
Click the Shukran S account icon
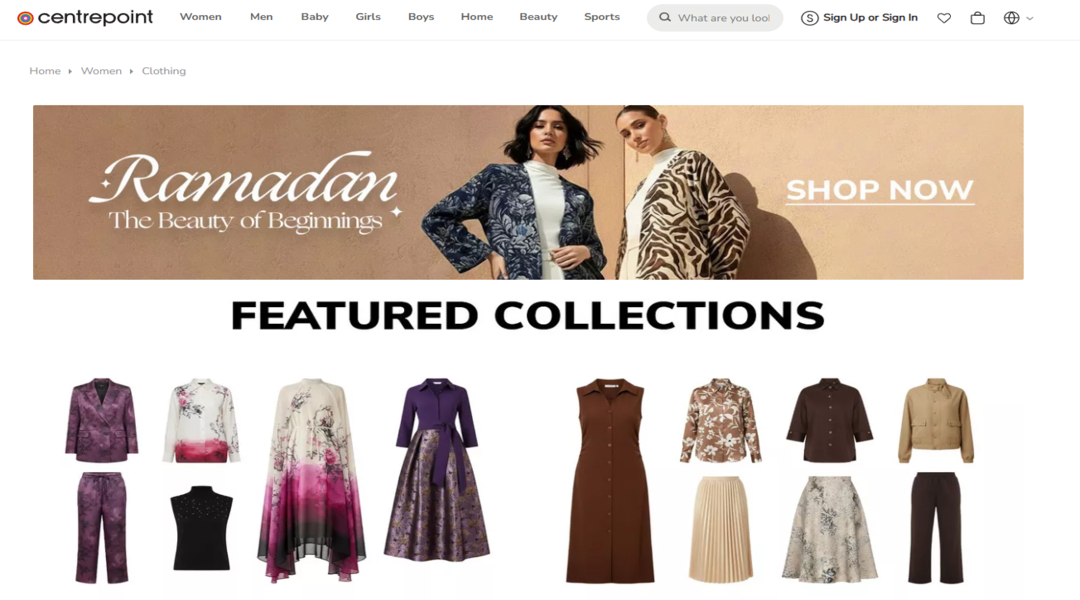pyautogui.click(x=809, y=18)
